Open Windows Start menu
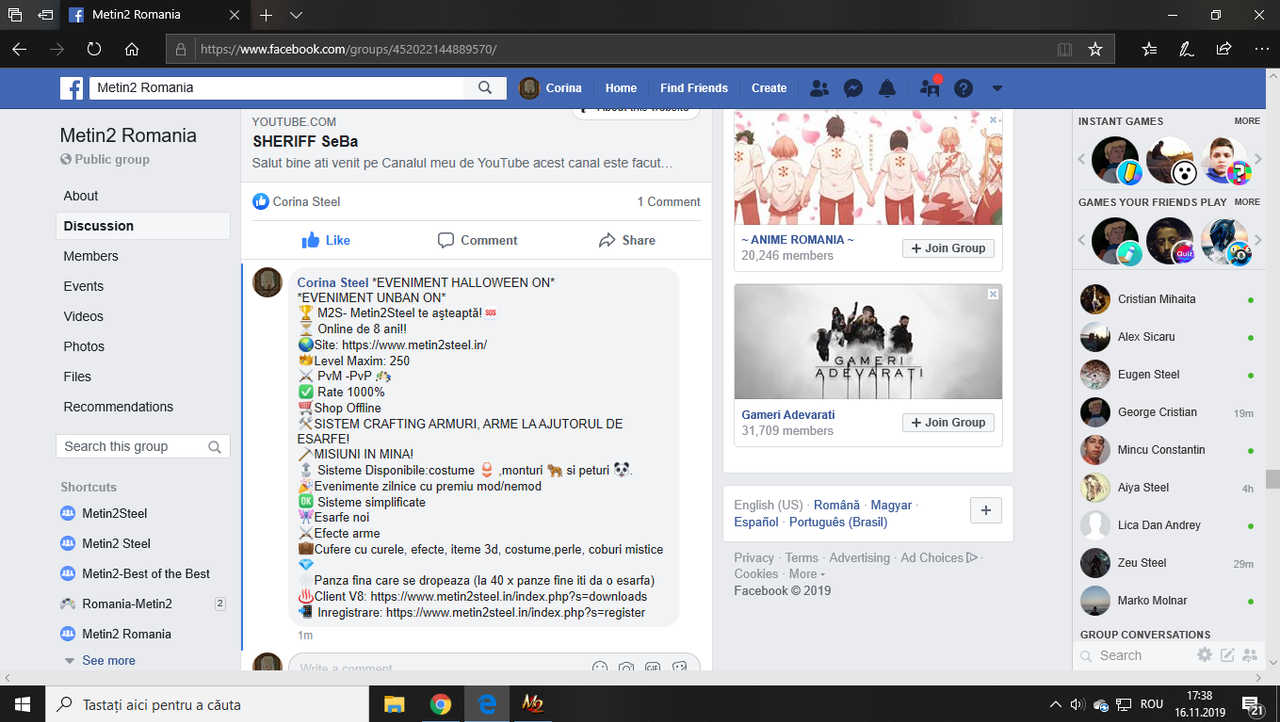Image resolution: width=1280 pixels, height=722 pixels. click(x=23, y=704)
